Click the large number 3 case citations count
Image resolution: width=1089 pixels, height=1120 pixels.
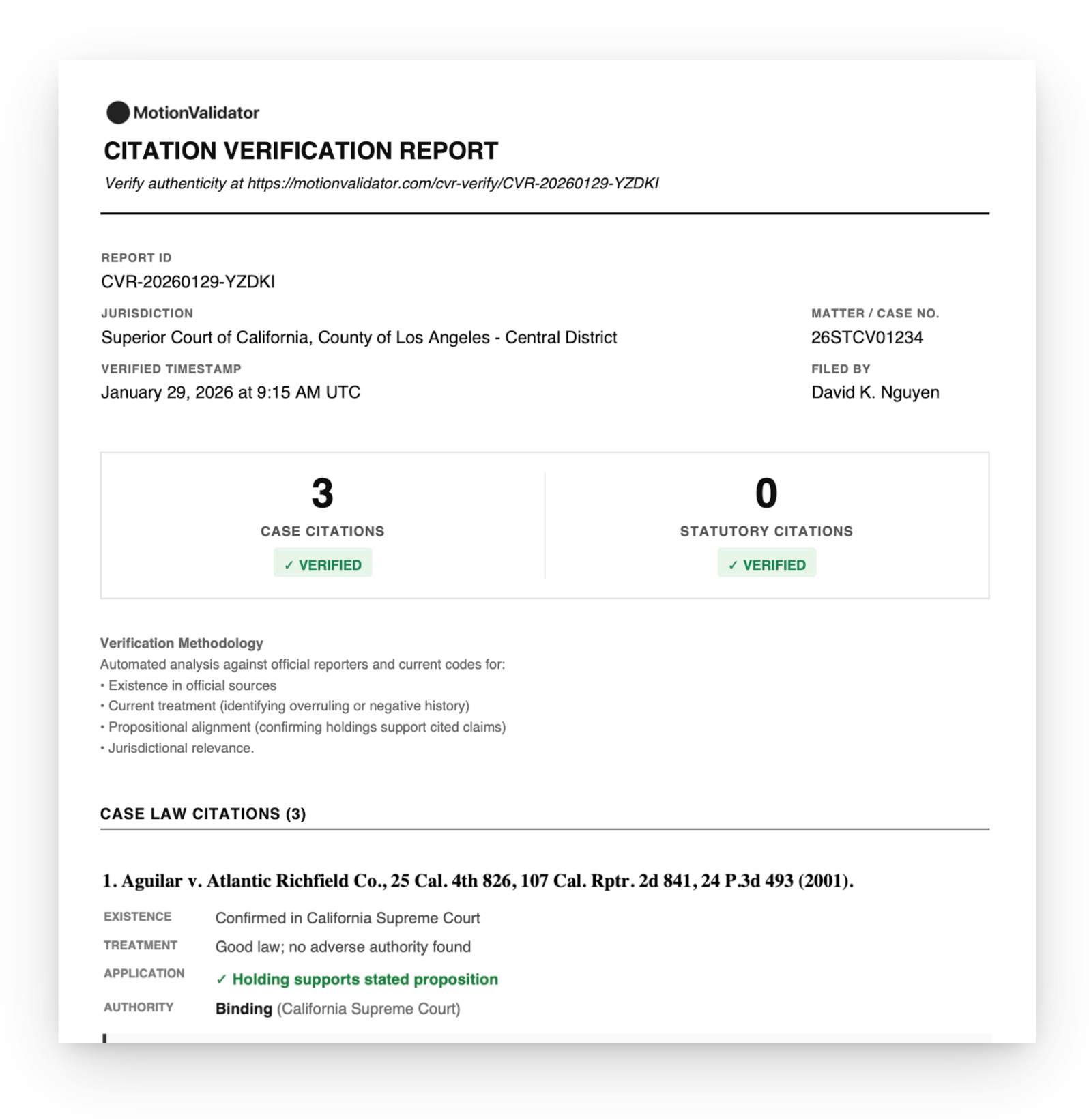pos(322,493)
